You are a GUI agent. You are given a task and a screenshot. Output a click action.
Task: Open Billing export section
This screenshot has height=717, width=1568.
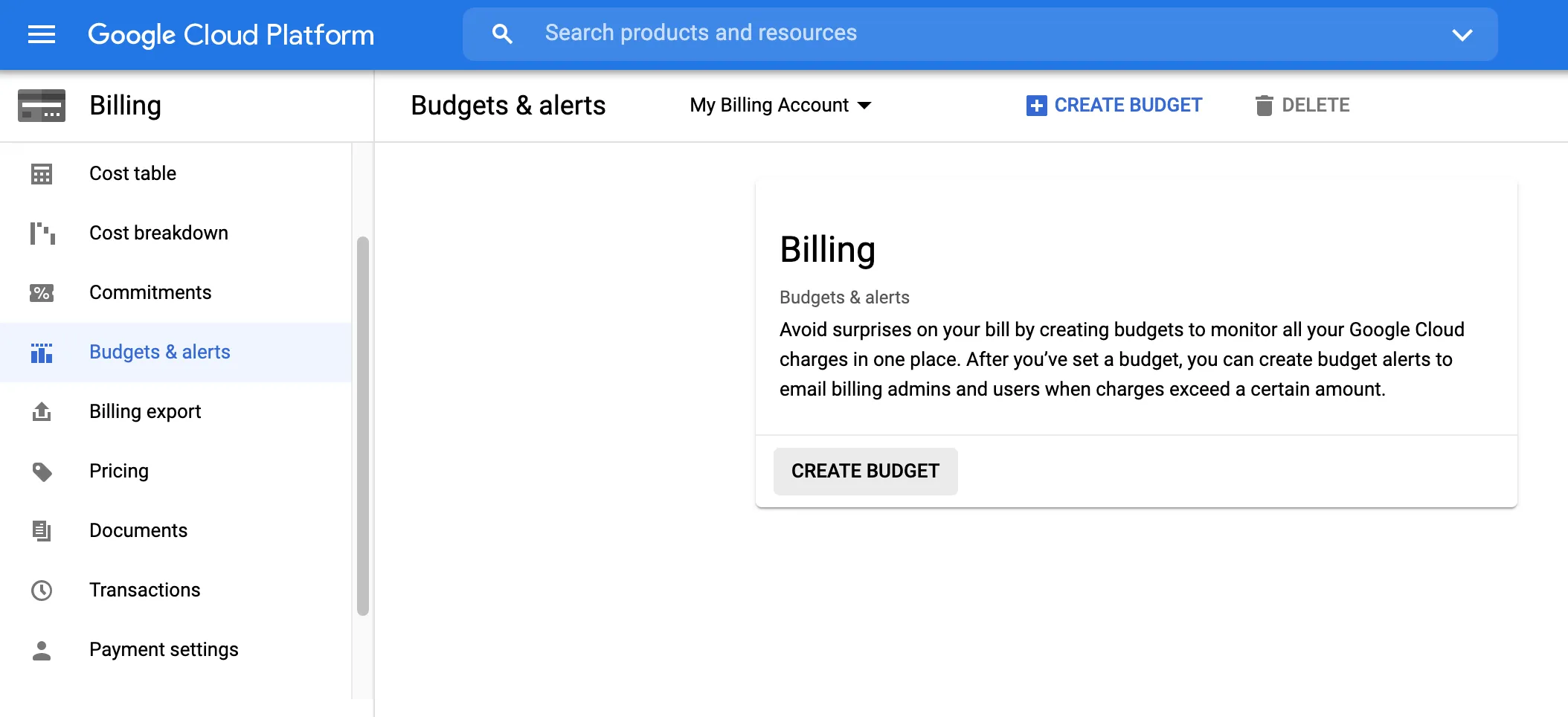(x=176, y=412)
